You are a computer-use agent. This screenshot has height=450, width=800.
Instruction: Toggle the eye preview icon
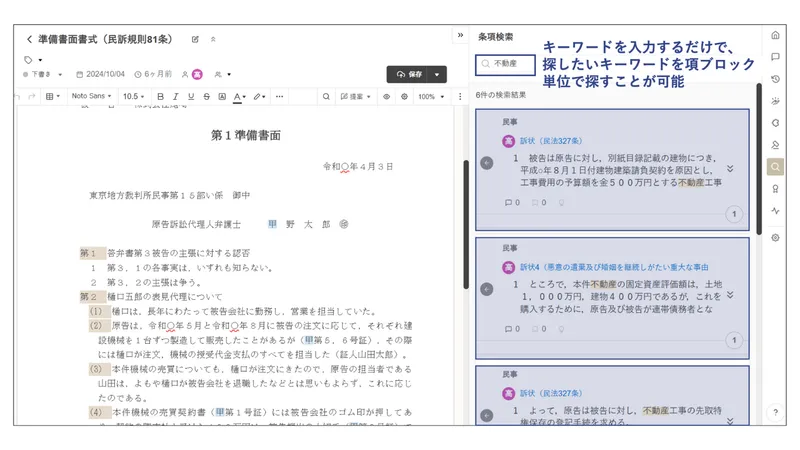(386, 96)
